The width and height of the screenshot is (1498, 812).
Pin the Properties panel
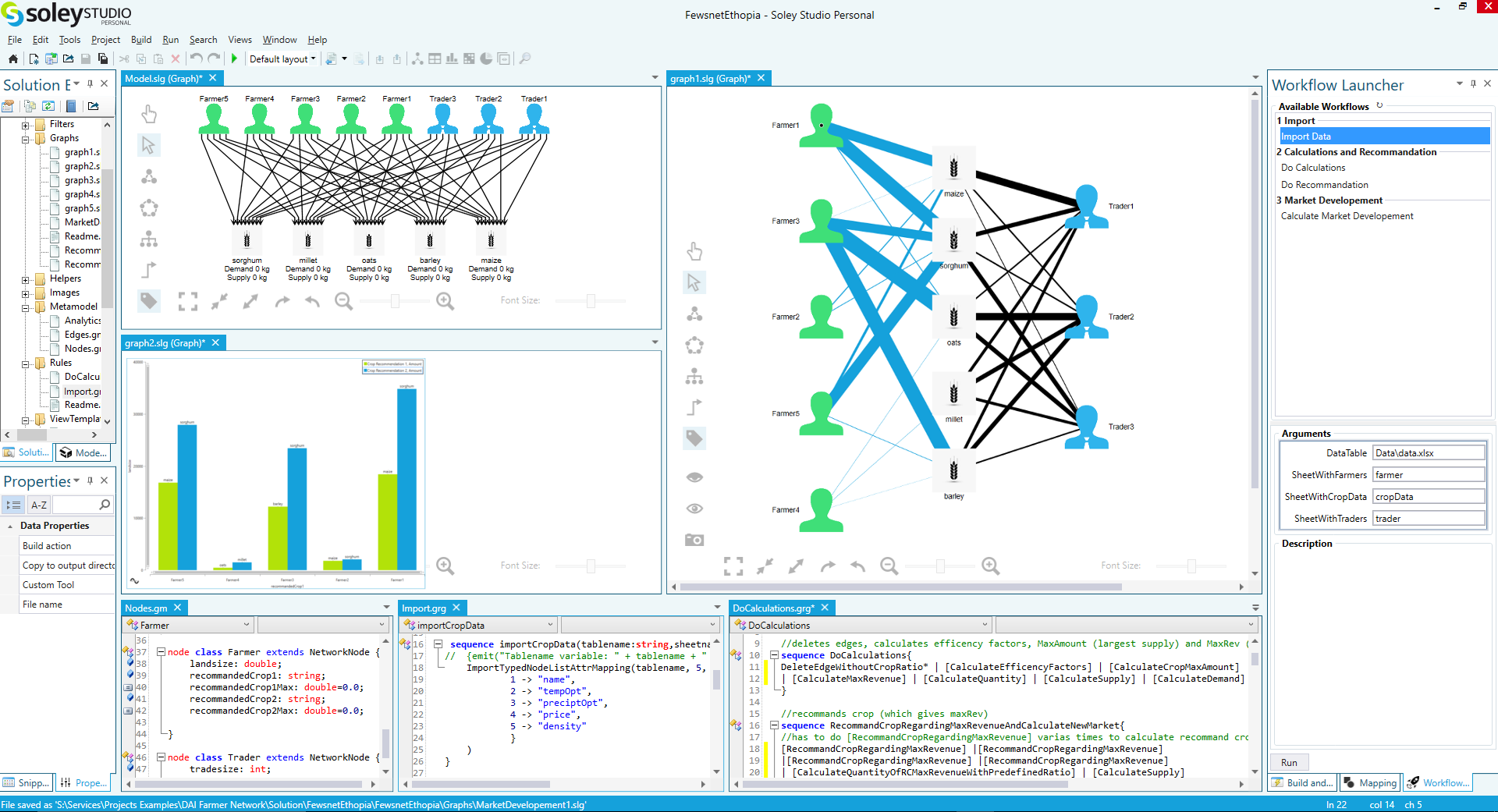[x=91, y=480]
